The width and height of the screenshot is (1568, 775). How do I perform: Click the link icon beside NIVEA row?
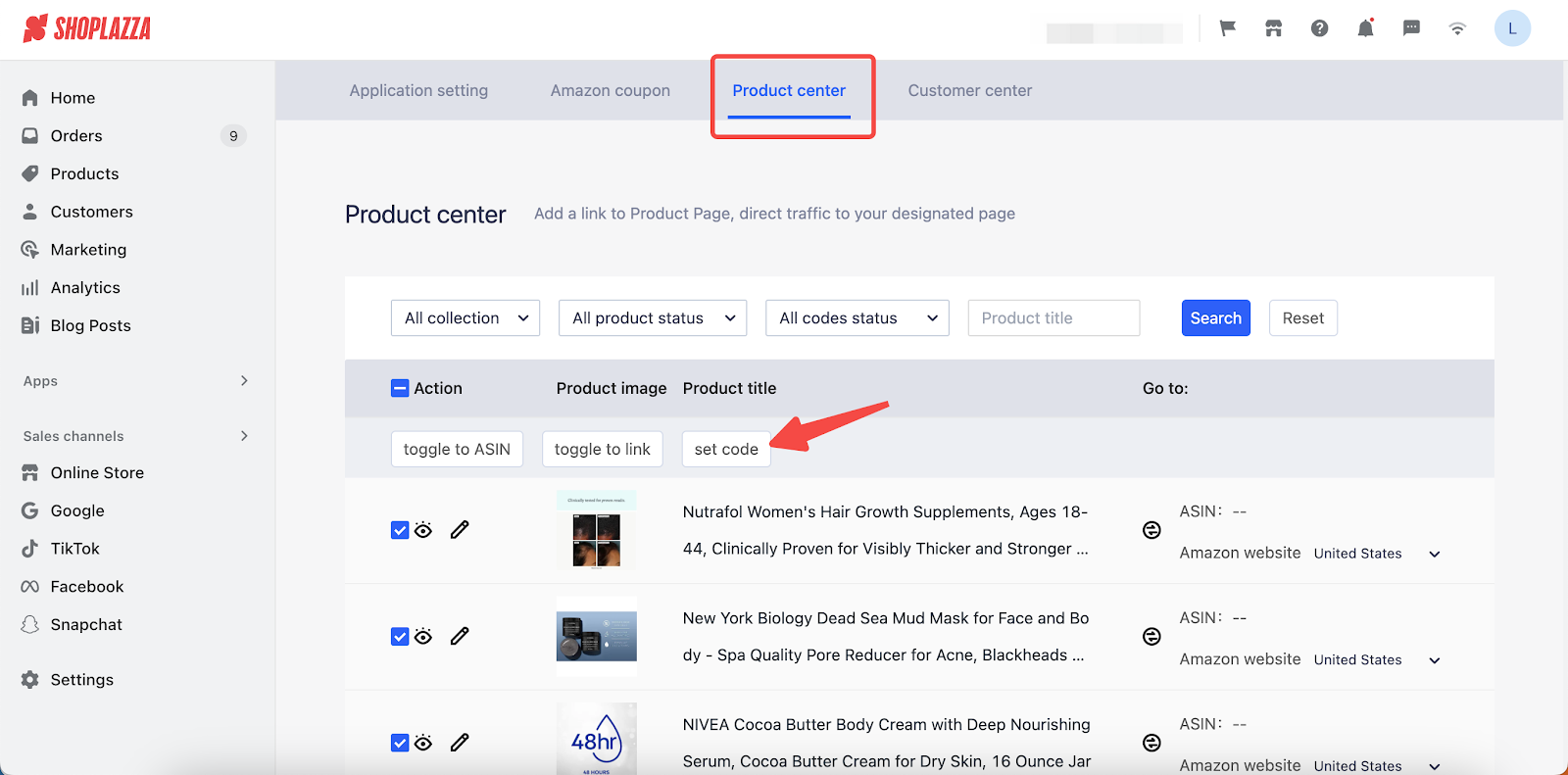1151,743
